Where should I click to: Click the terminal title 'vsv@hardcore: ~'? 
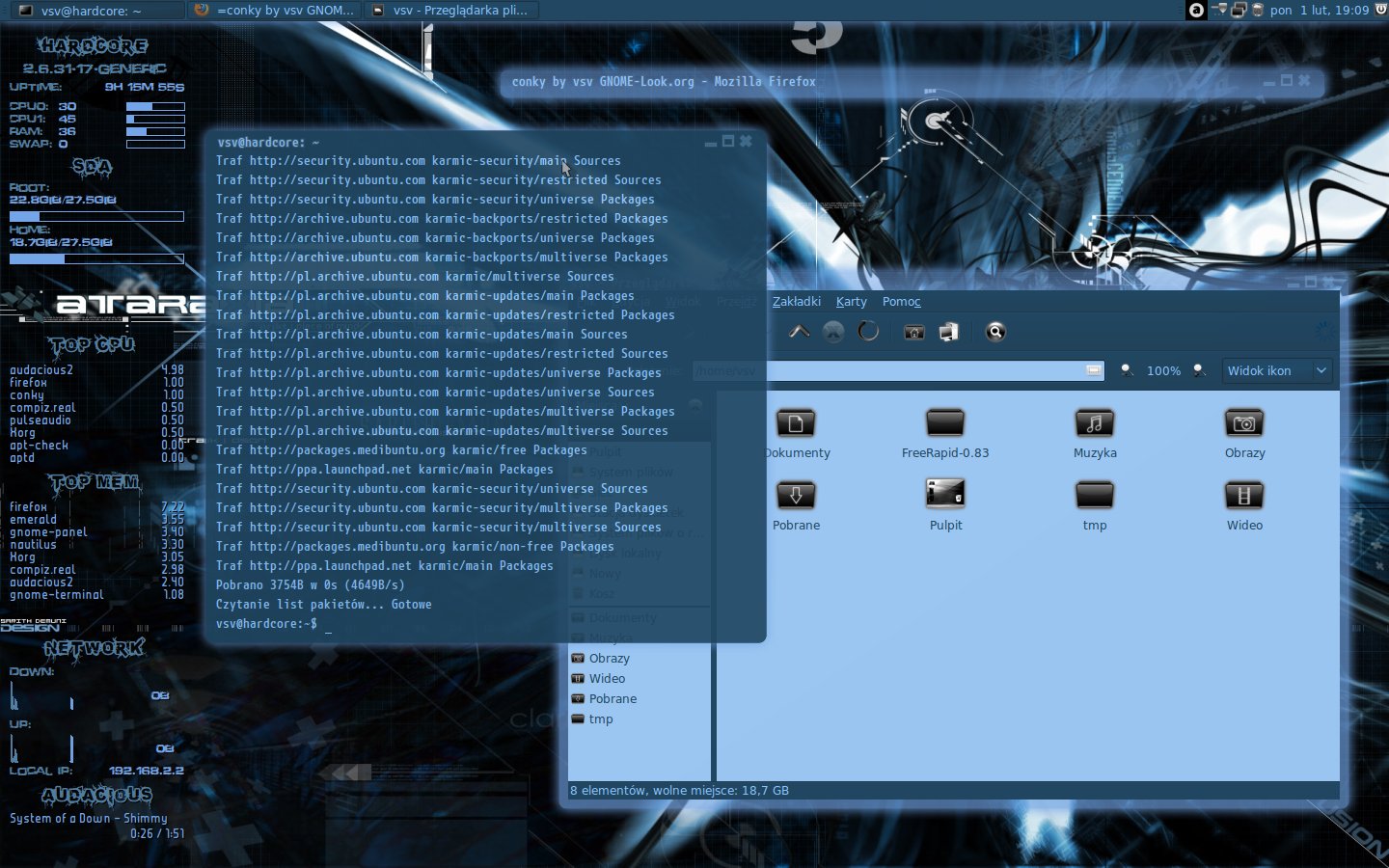(x=268, y=142)
